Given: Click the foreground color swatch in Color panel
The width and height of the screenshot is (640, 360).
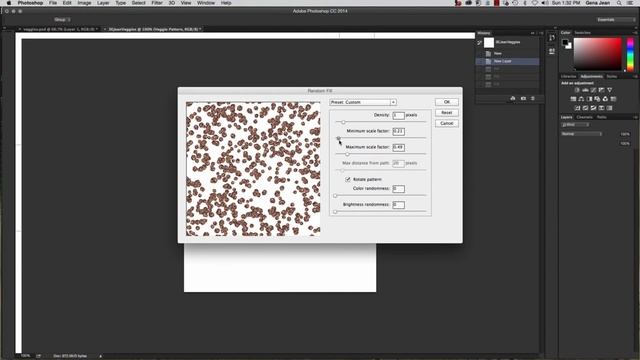Looking at the screenshot, I should [x=565, y=42].
